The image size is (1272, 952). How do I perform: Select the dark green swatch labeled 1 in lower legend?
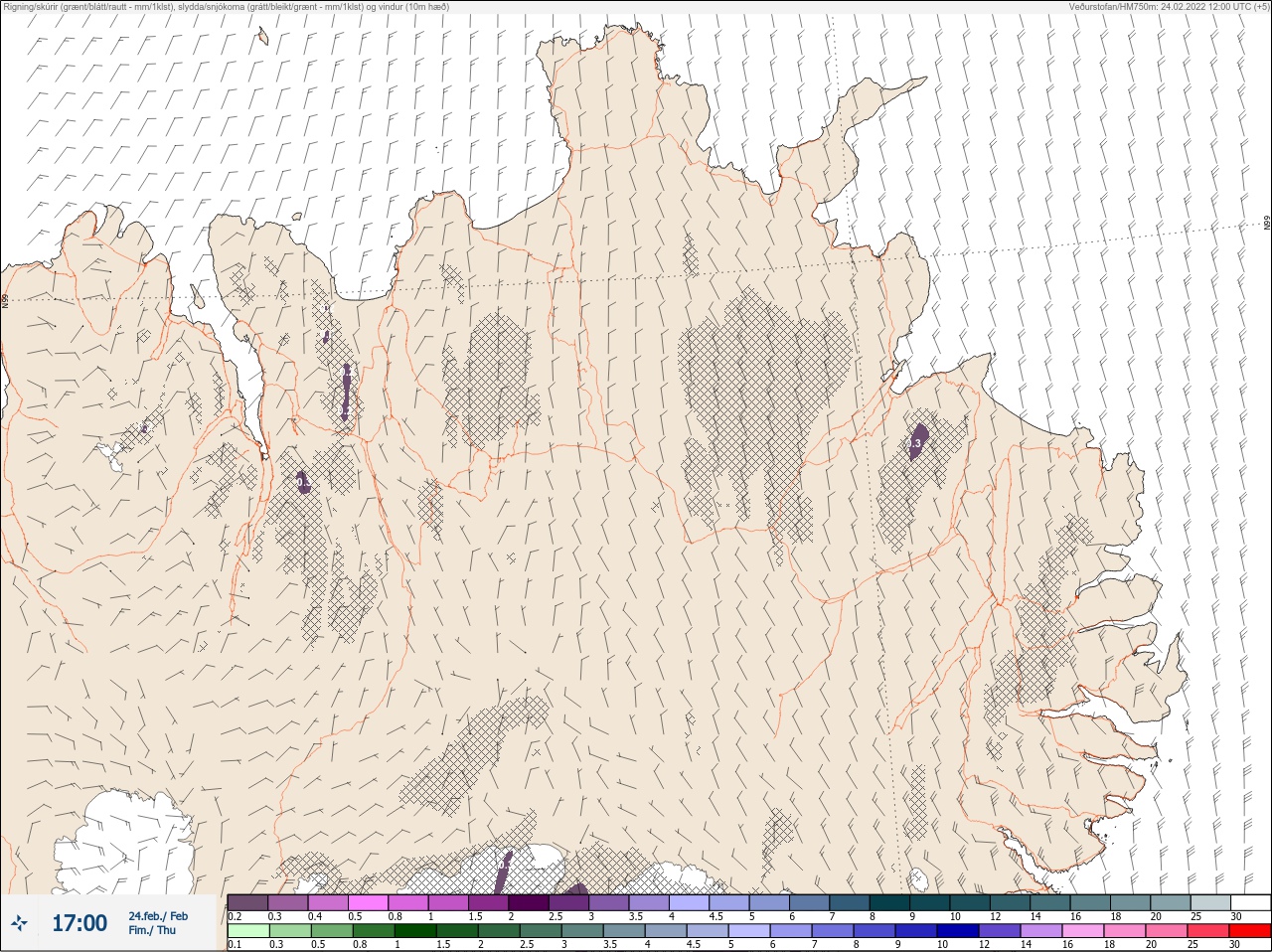coord(415,931)
